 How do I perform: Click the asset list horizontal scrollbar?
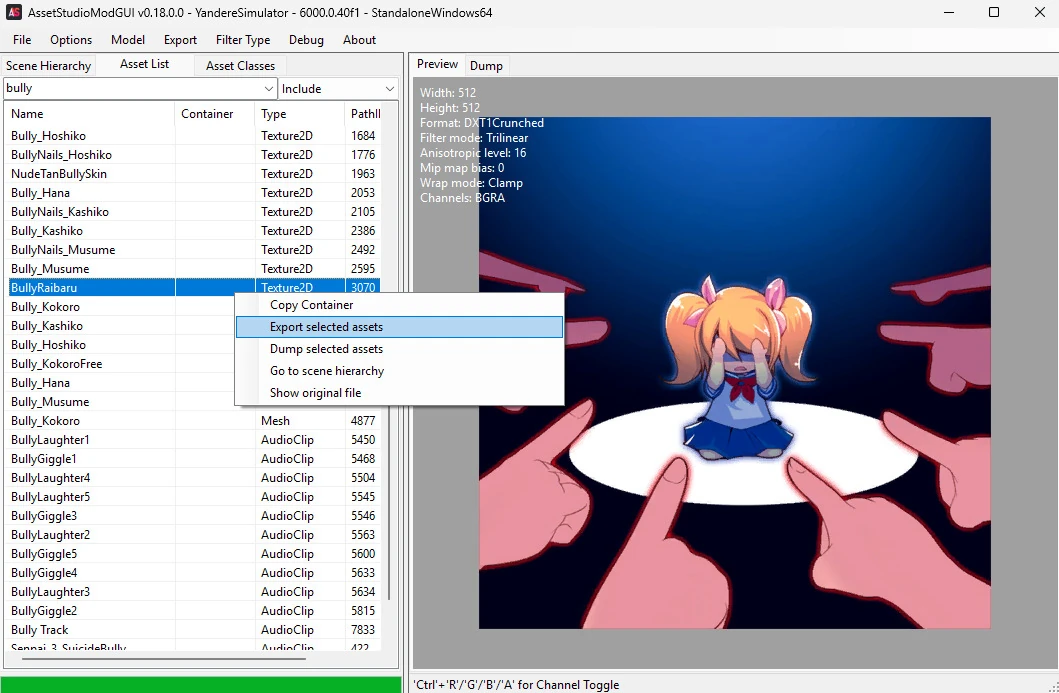point(163,657)
